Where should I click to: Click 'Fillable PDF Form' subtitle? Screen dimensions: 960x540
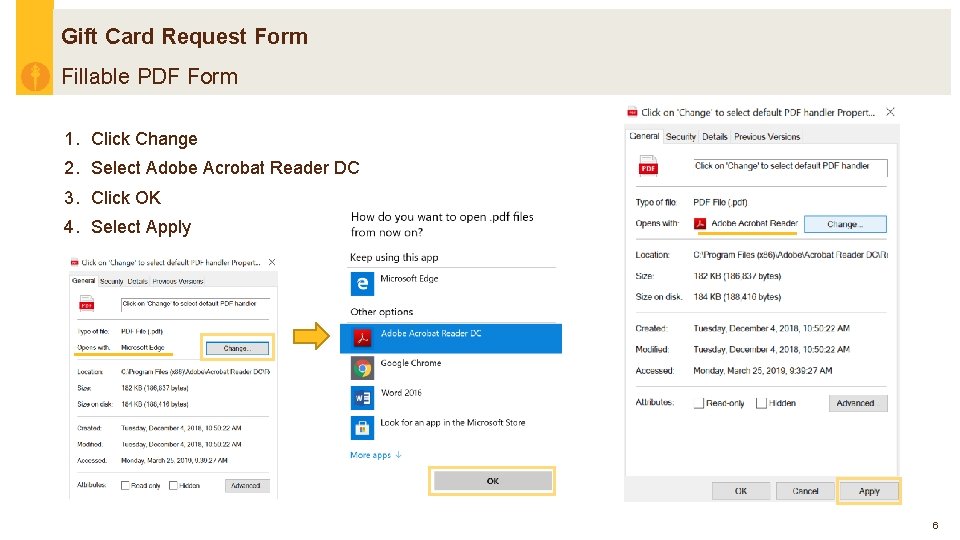(149, 77)
